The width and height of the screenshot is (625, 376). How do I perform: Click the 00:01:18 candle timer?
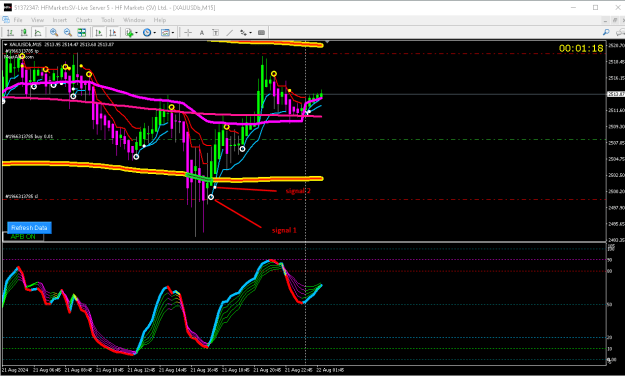(581, 48)
